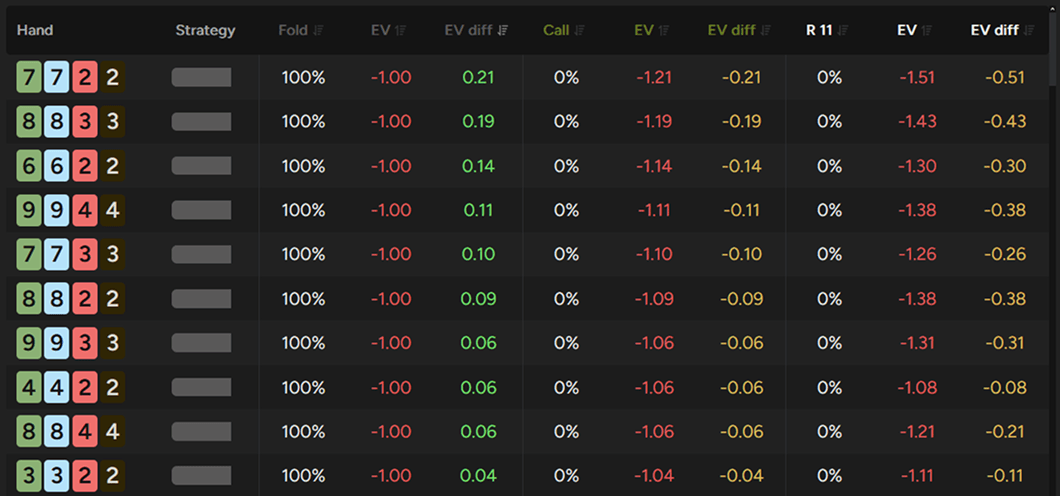Click R 11 EV value -1.08
The image size is (1060, 496).
click(917, 388)
